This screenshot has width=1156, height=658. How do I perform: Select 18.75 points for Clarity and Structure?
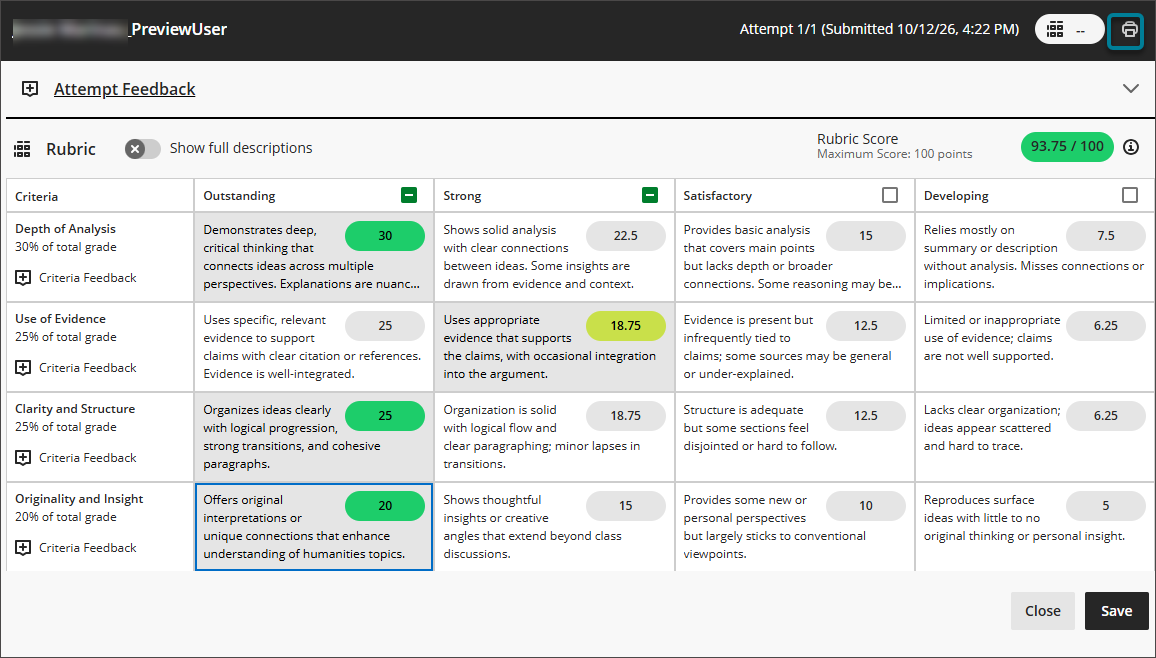pyautogui.click(x=625, y=416)
